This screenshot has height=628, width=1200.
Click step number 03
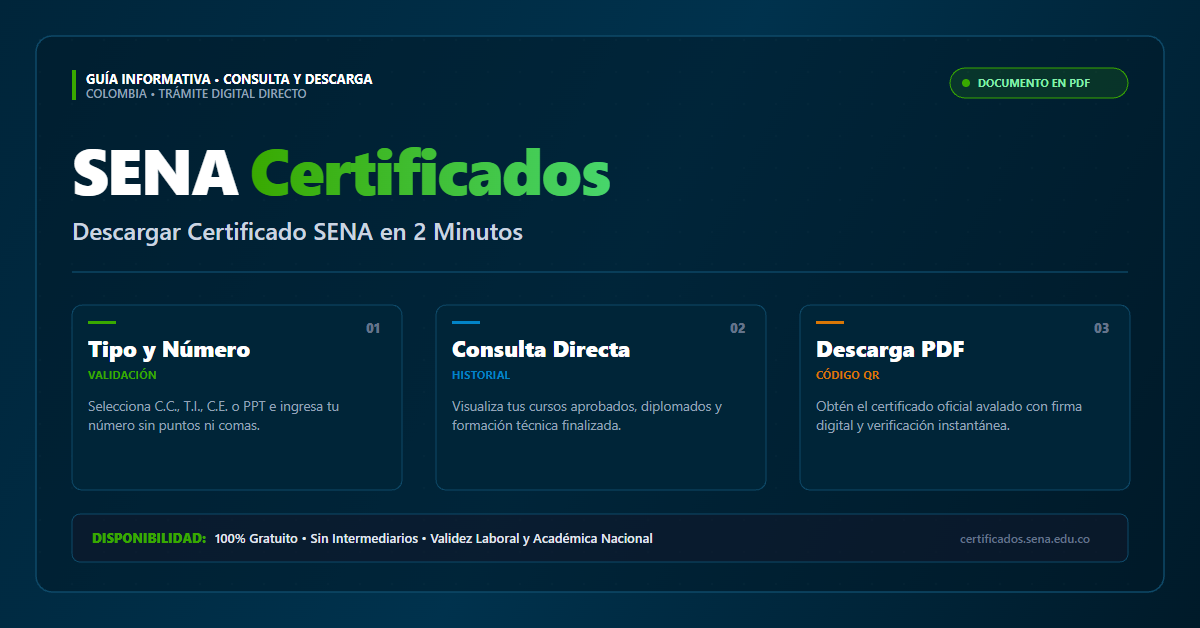1101,328
